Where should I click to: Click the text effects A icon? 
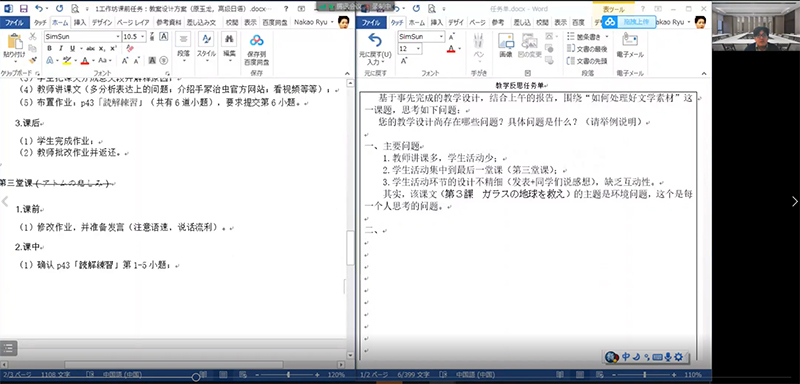(x=49, y=61)
